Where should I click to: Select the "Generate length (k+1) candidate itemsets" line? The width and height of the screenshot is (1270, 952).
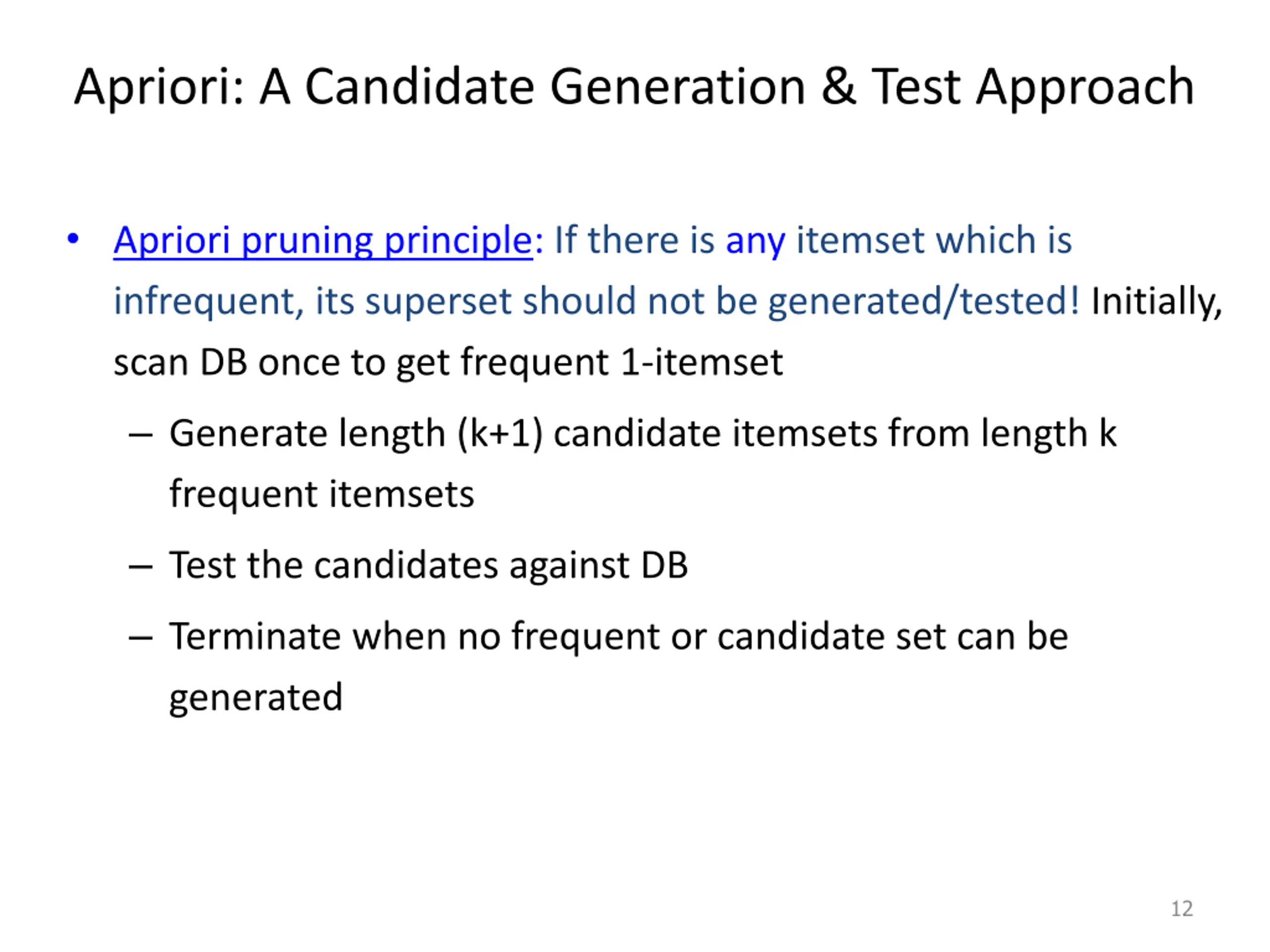[642, 433]
